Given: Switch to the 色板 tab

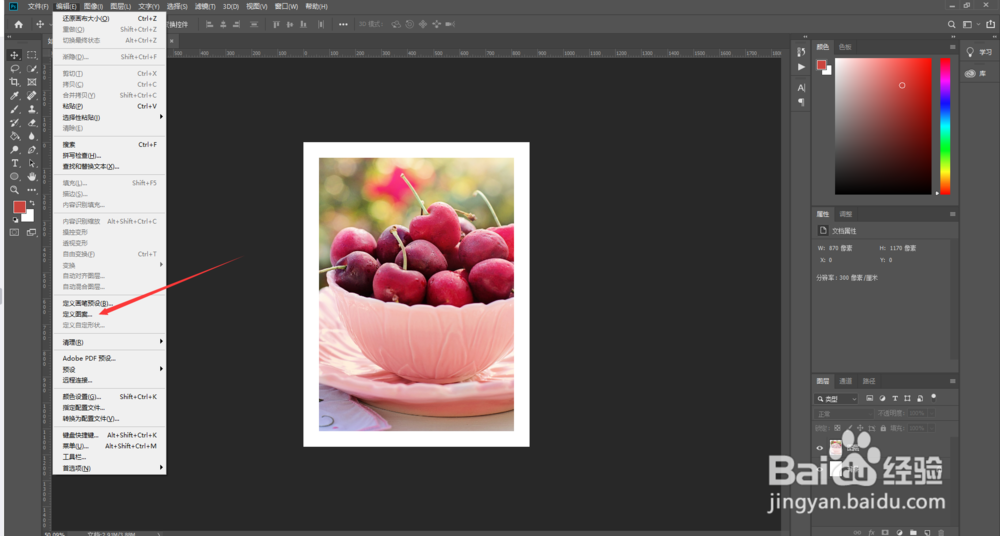Looking at the screenshot, I should [845, 47].
